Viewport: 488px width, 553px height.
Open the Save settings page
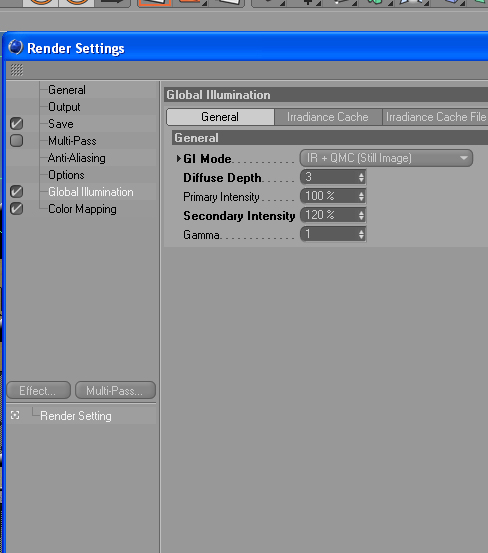[61, 124]
